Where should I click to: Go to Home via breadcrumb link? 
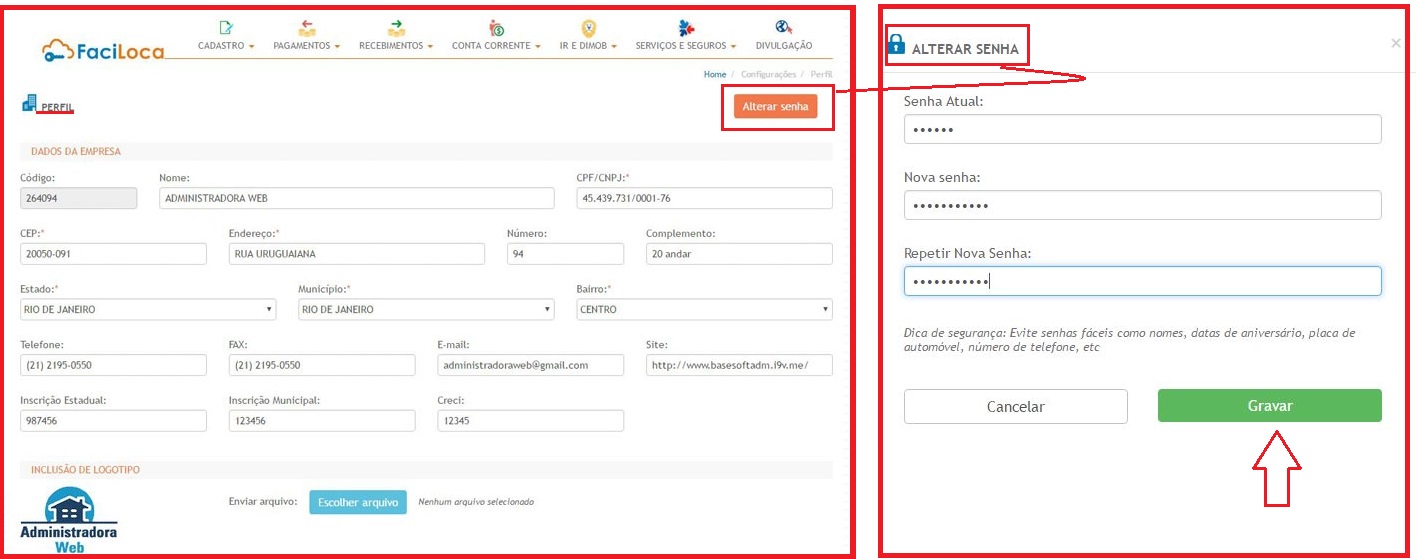click(714, 74)
